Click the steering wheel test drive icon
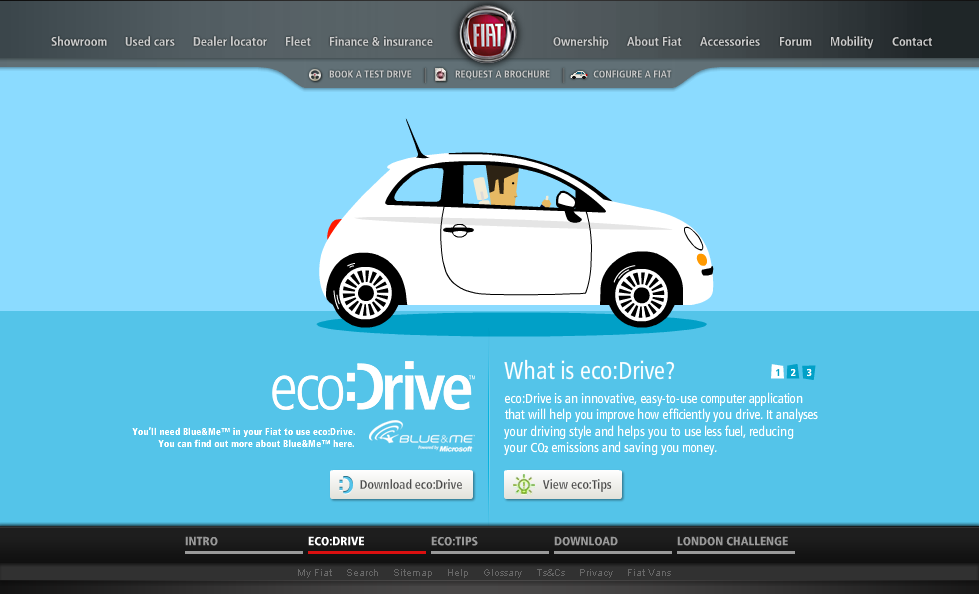The image size is (979, 594). pyautogui.click(x=315, y=75)
